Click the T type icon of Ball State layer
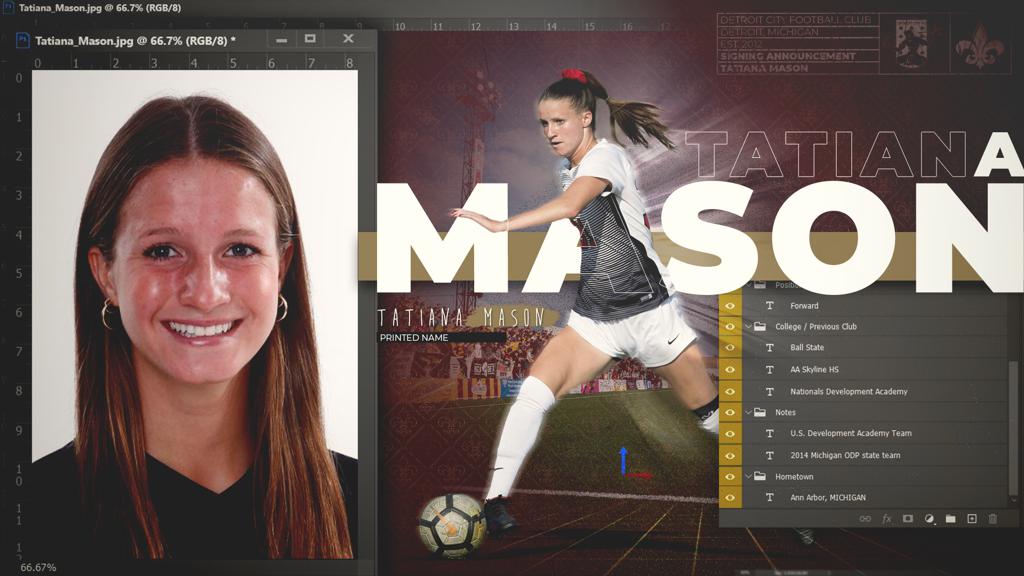1024x576 pixels. pyautogui.click(x=770, y=347)
